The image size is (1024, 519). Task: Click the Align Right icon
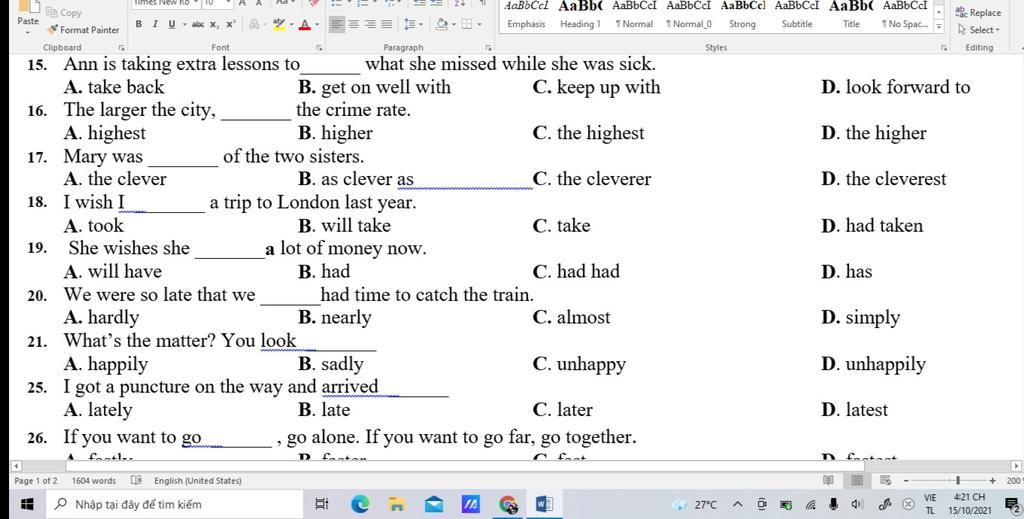click(x=370, y=24)
